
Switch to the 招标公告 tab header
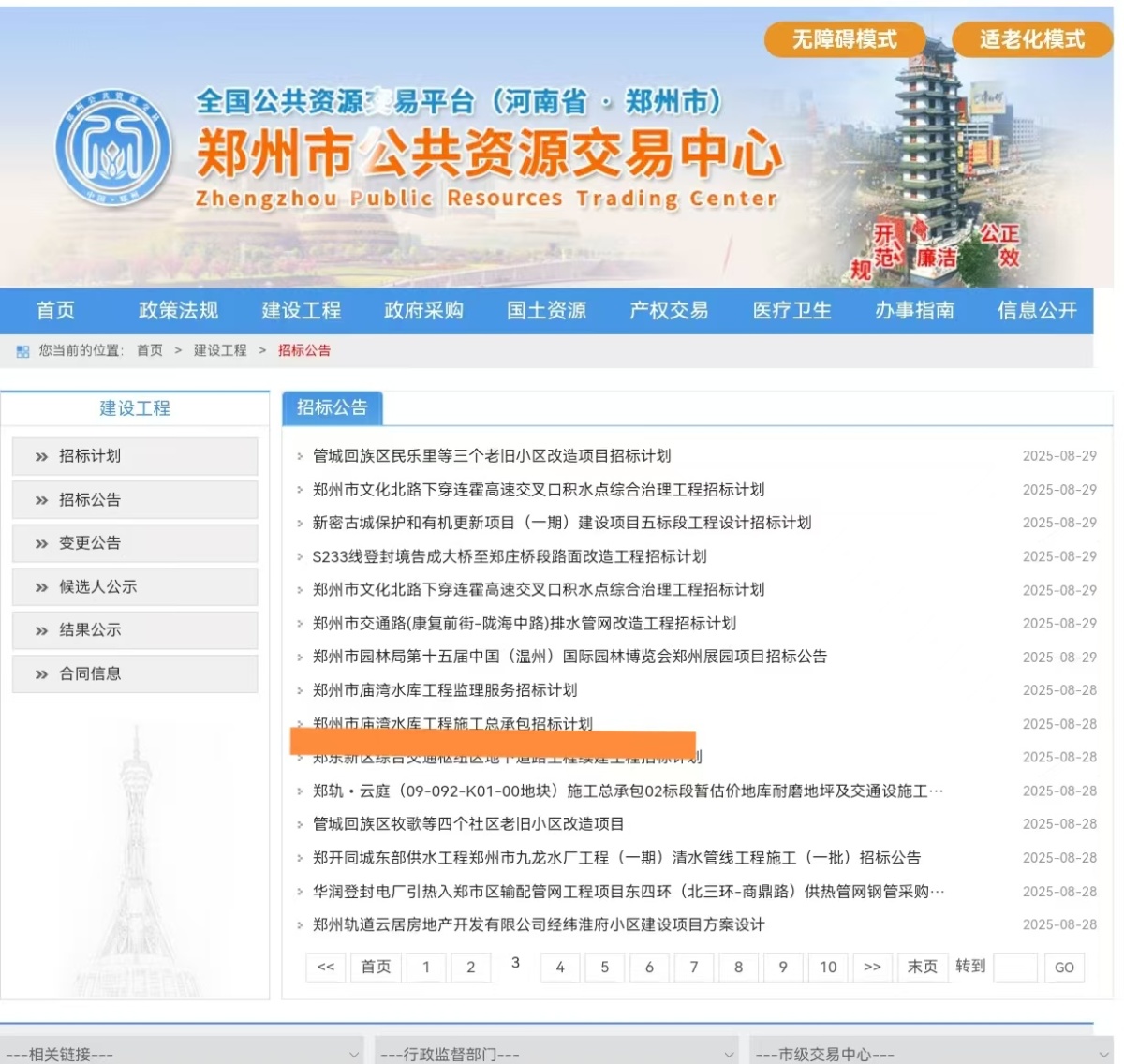pos(332,407)
